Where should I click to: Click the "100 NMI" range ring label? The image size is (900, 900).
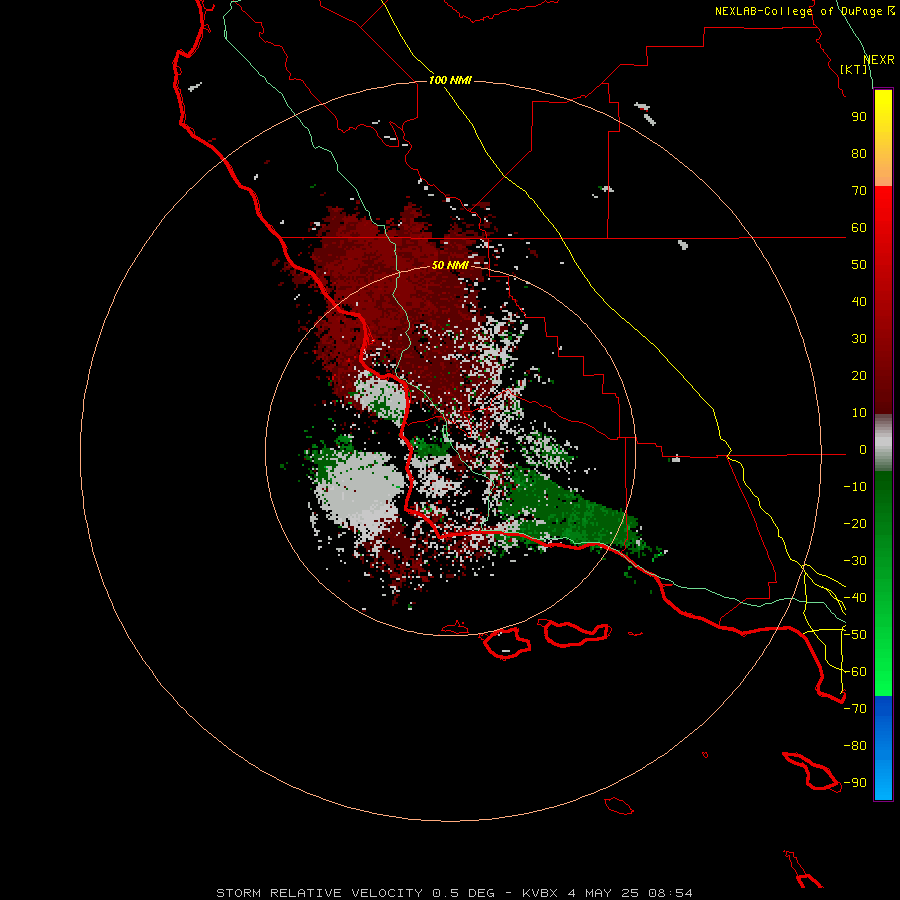(450, 80)
